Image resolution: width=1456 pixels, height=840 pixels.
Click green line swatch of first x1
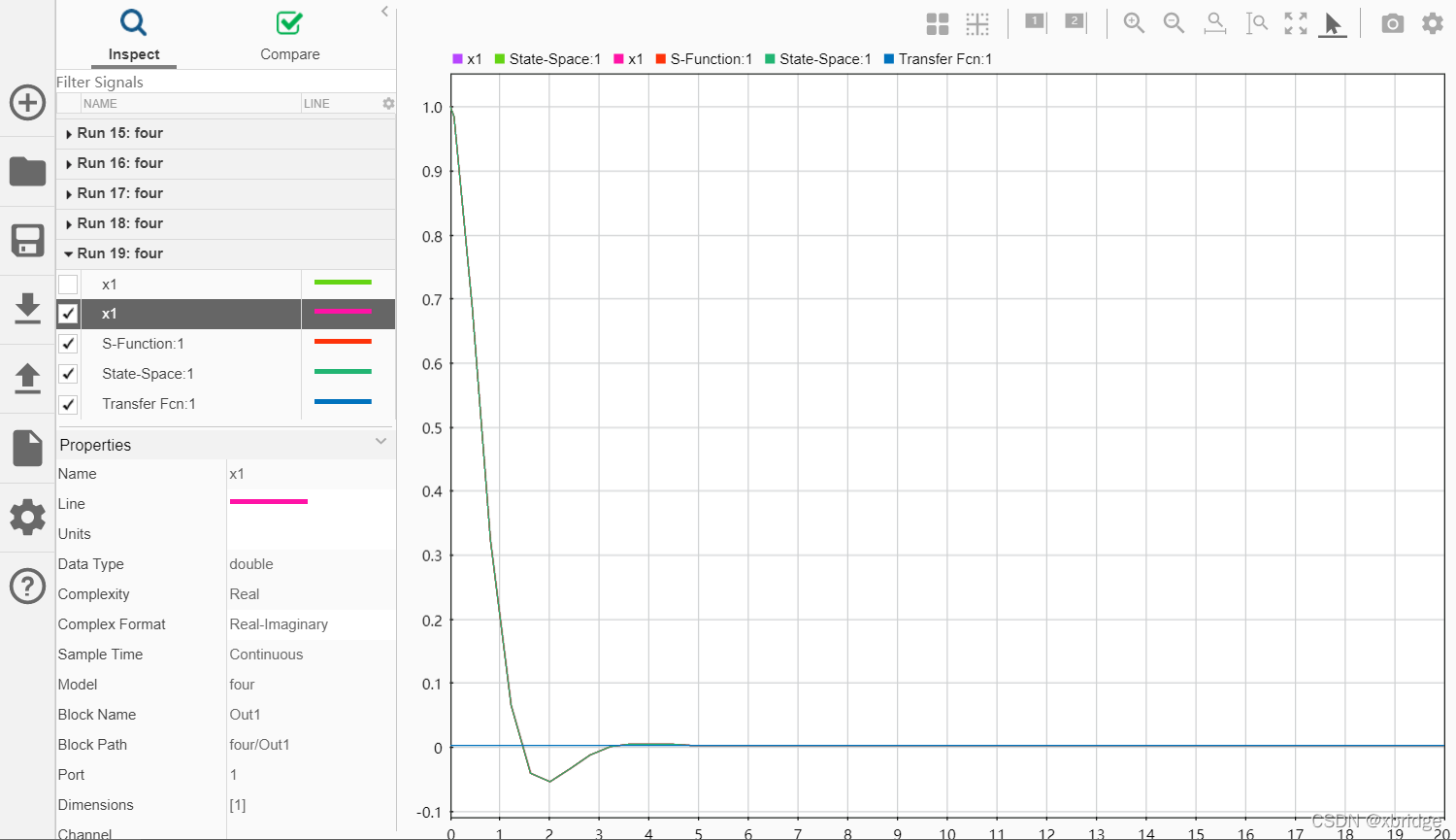(343, 283)
